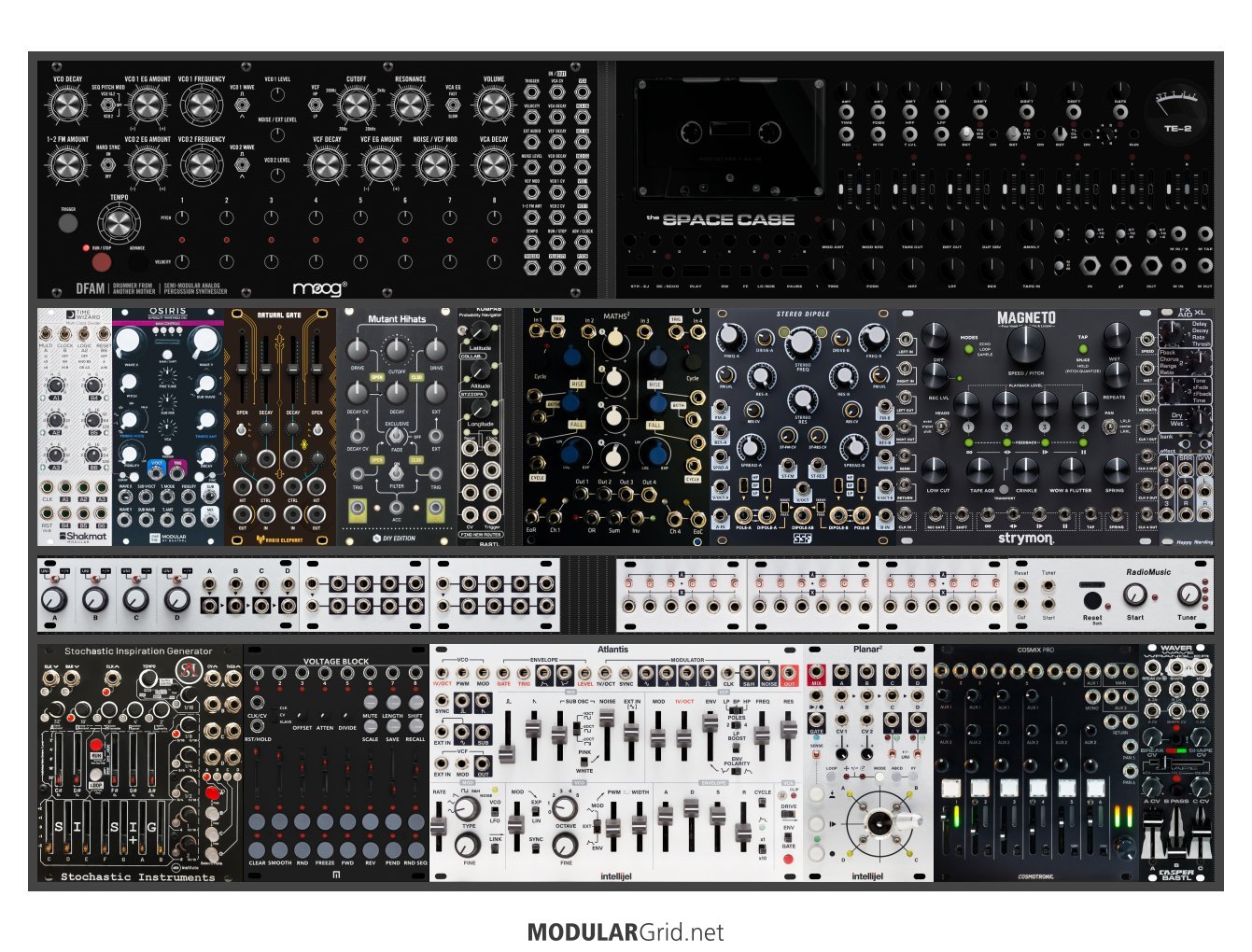Toggle the DFAM Seq Pitch Mod switch
This screenshot has height=952, width=1252.
[x=107, y=105]
